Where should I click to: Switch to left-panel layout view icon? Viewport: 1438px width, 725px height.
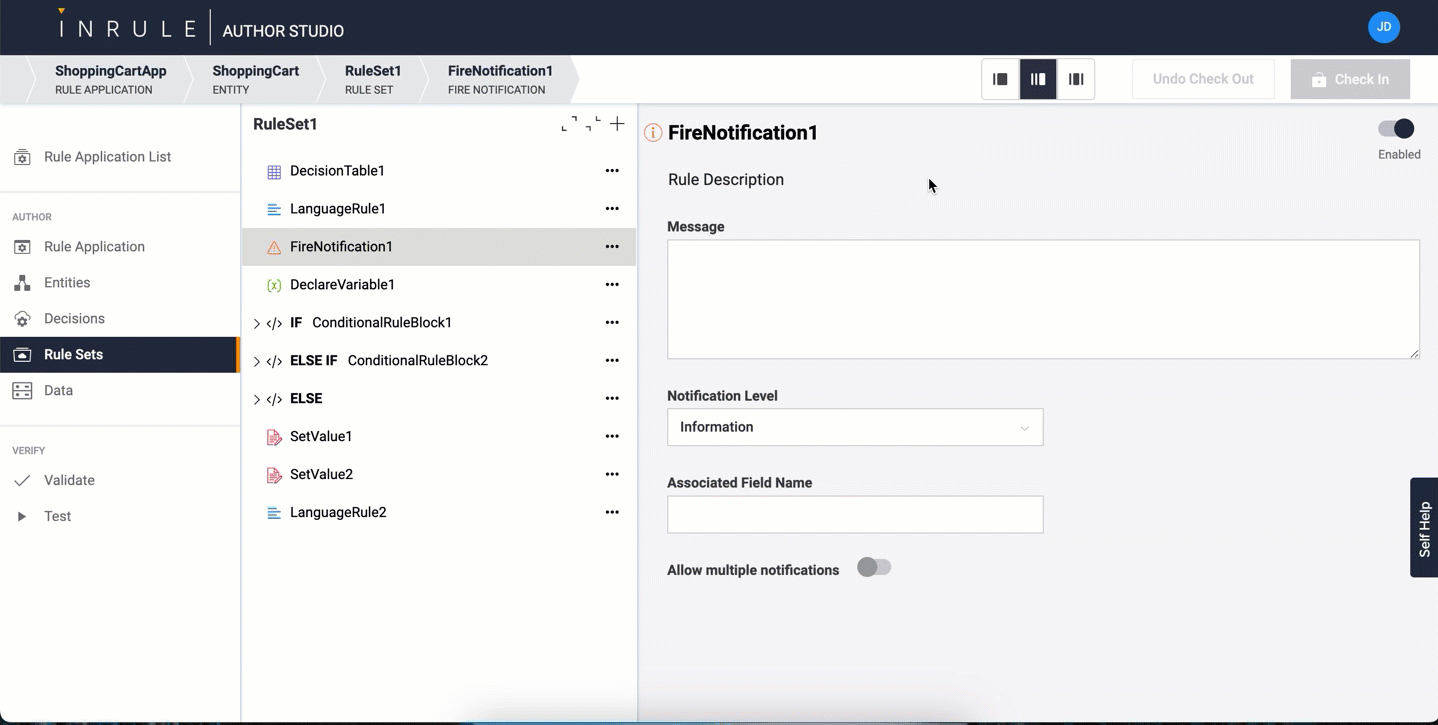point(1000,79)
